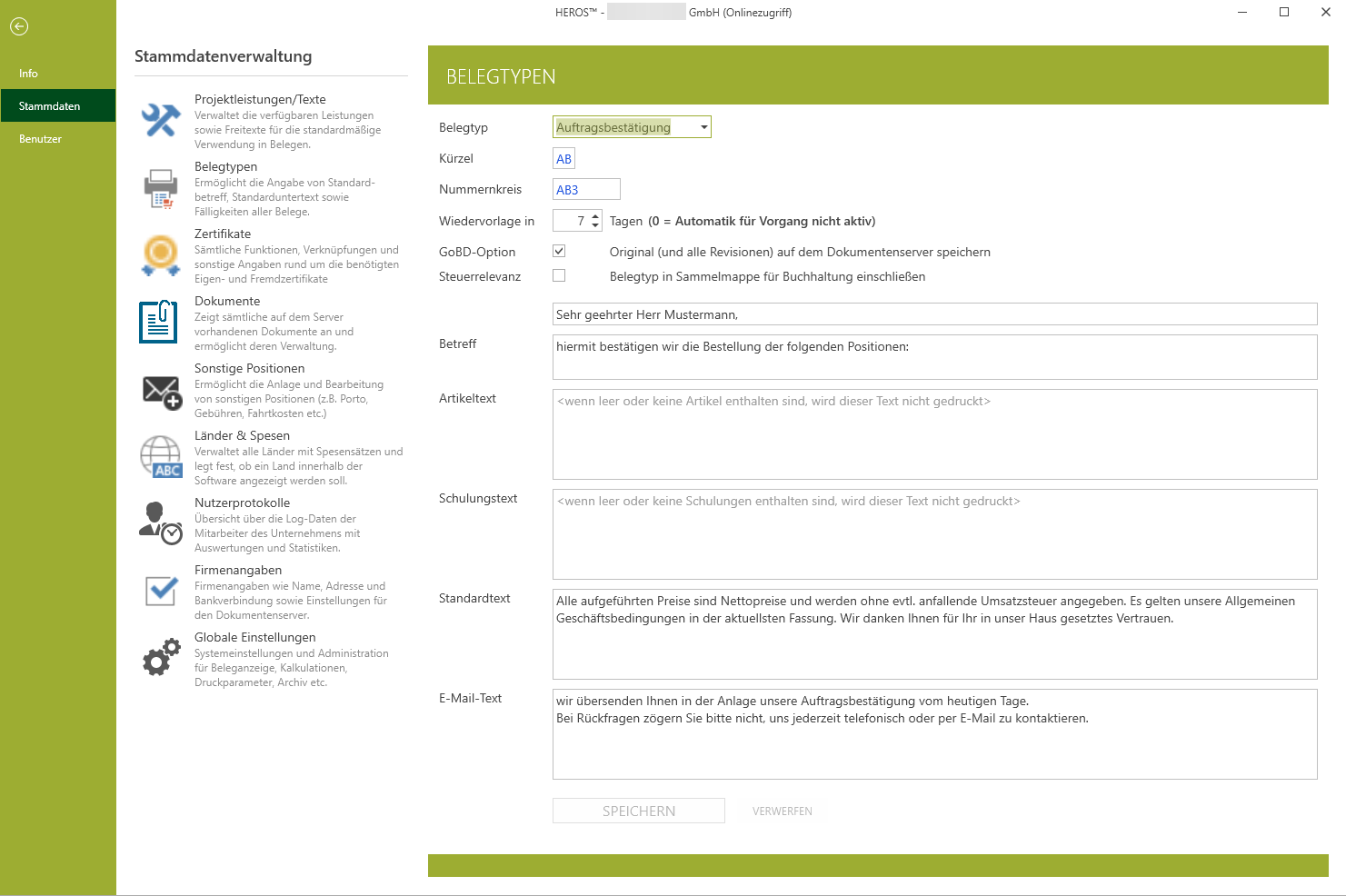Open Sonstige Positionen envelope icon
This screenshot has width=1346, height=896.
pos(162,391)
